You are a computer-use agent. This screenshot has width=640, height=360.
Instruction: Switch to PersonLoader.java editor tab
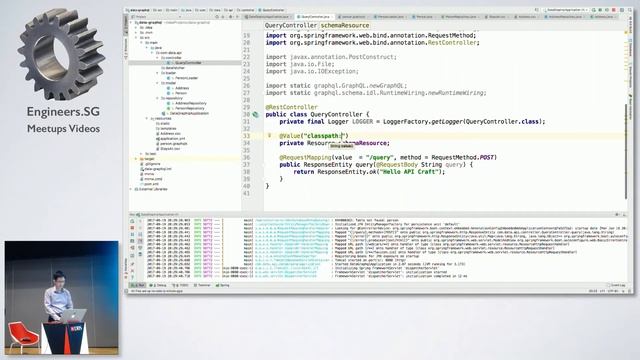pyautogui.click(x=391, y=17)
